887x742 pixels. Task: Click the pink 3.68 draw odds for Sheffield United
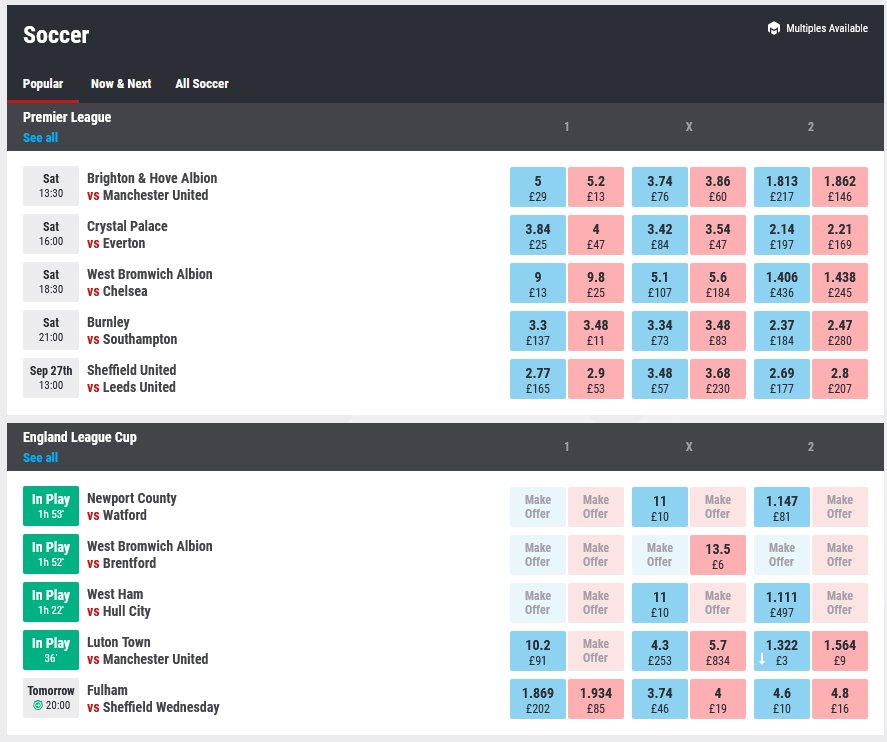[x=718, y=379]
